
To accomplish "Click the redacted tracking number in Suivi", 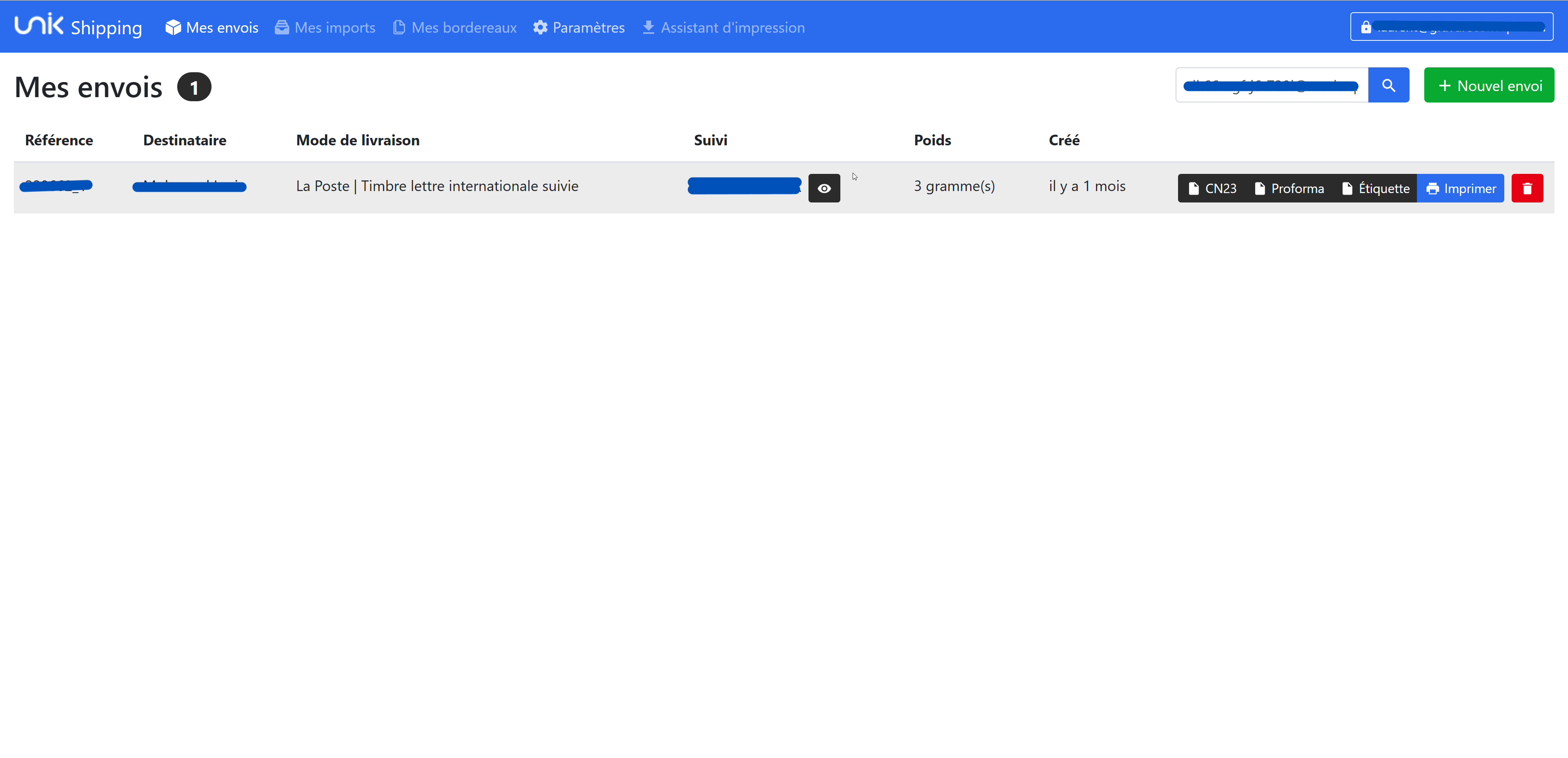I will [x=744, y=186].
